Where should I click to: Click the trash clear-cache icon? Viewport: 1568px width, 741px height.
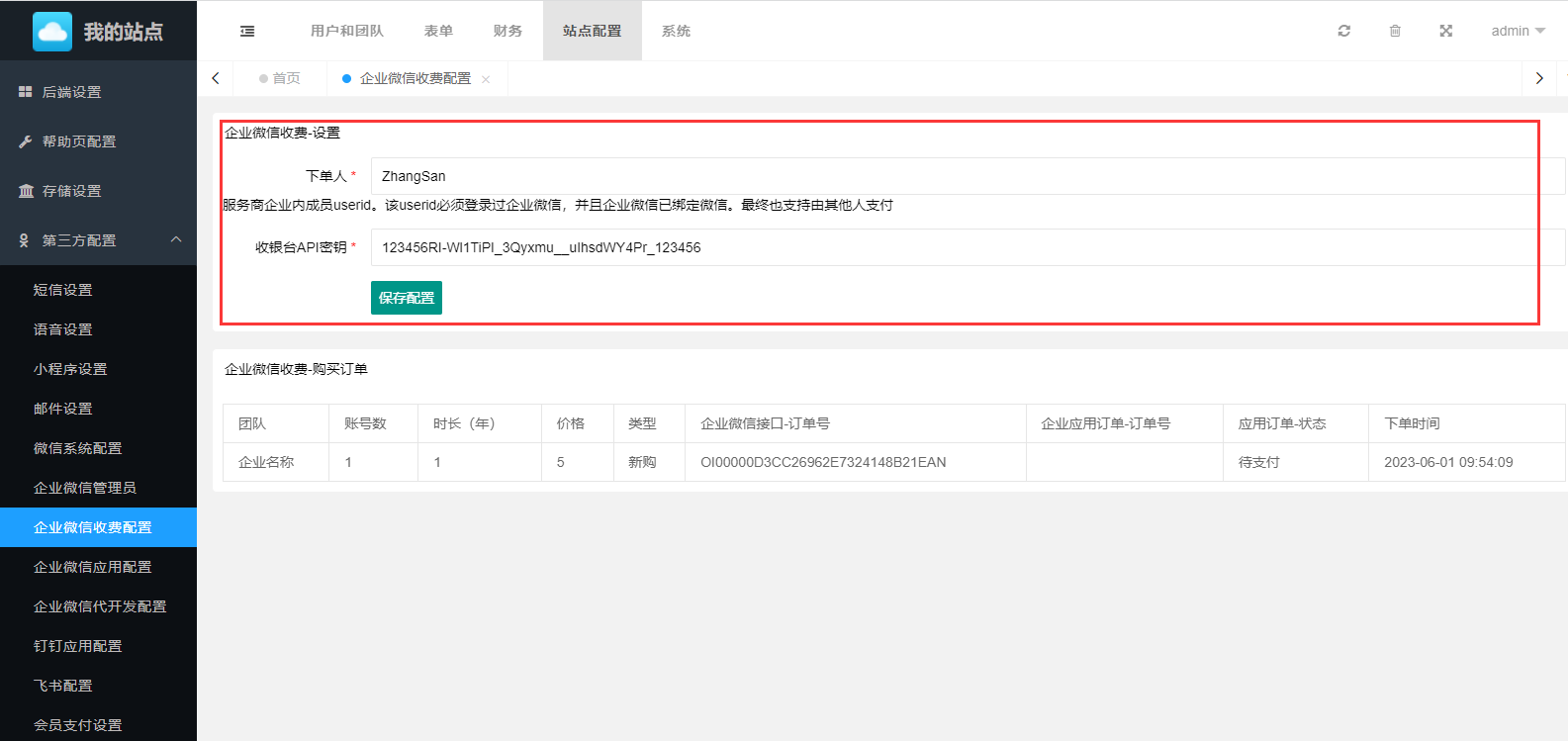[1395, 31]
